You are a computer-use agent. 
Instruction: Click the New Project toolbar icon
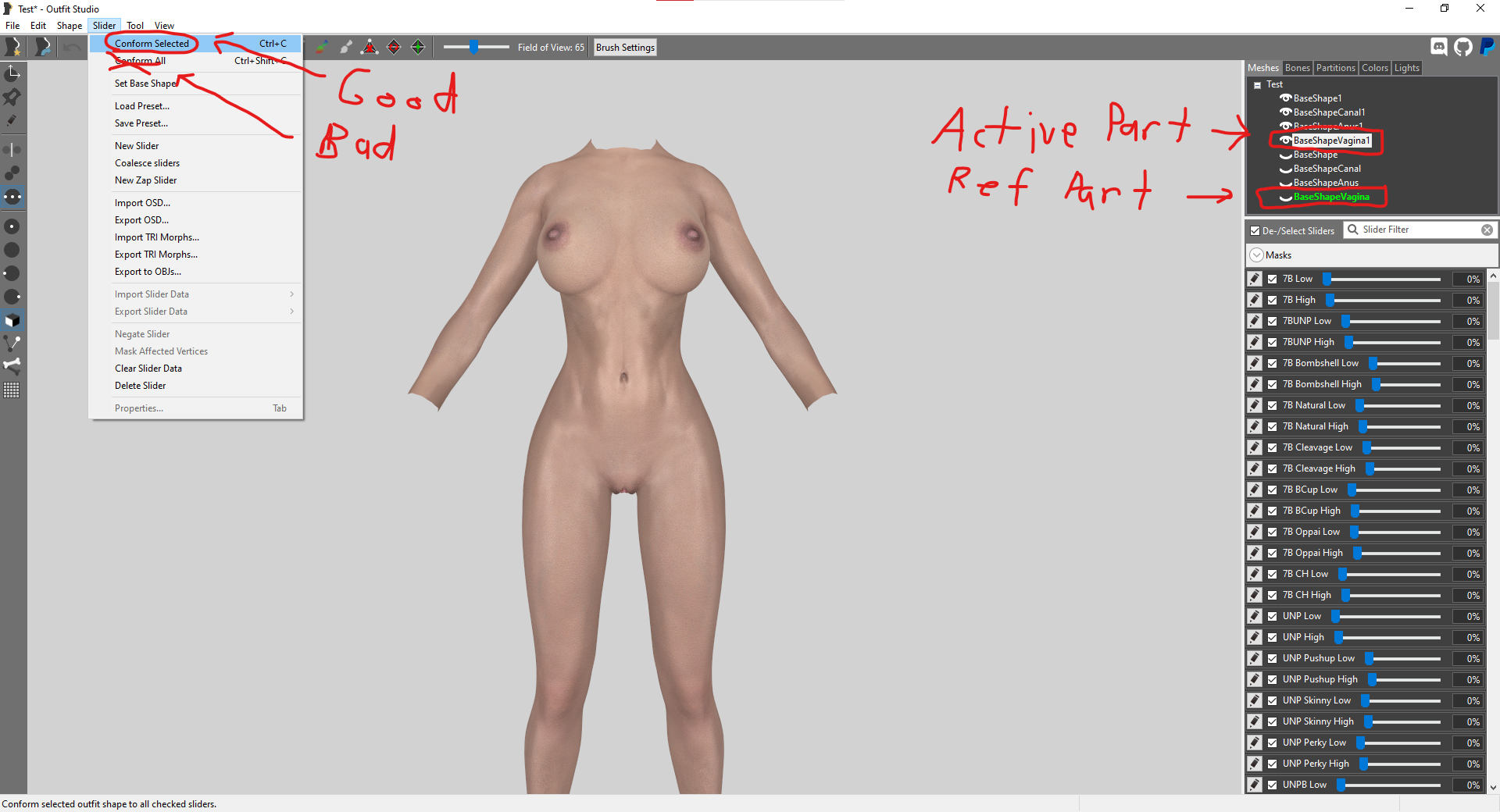coord(13,48)
